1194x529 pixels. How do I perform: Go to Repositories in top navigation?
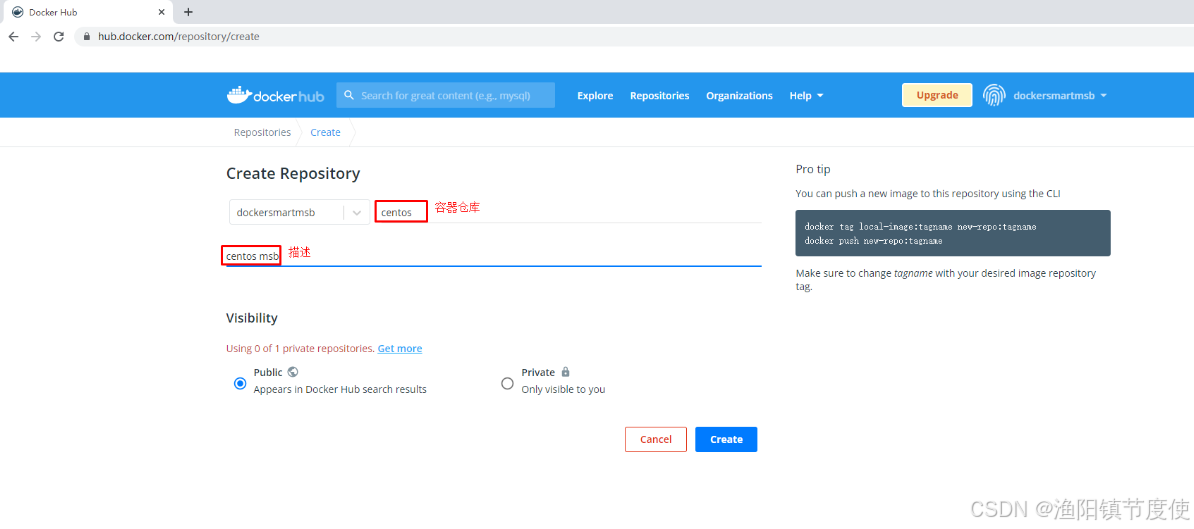(x=659, y=96)
